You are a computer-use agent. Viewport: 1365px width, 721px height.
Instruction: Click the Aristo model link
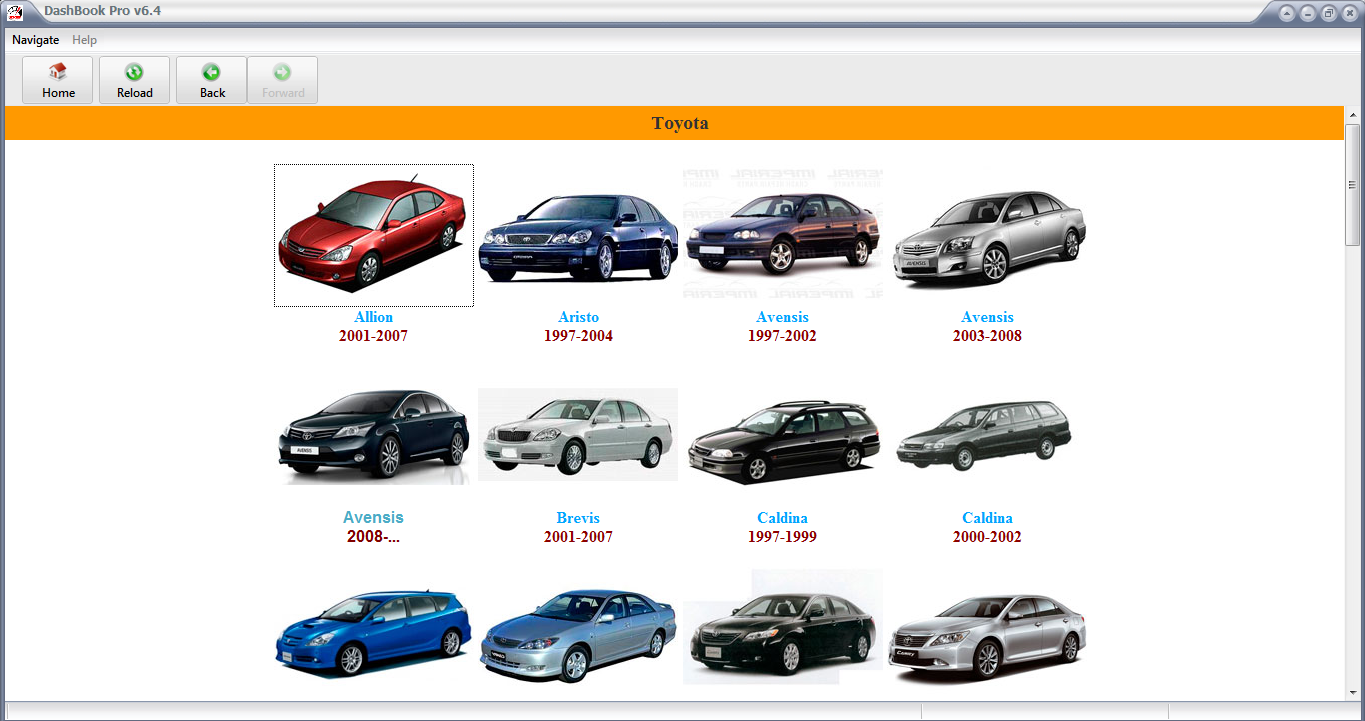point(578,317)
